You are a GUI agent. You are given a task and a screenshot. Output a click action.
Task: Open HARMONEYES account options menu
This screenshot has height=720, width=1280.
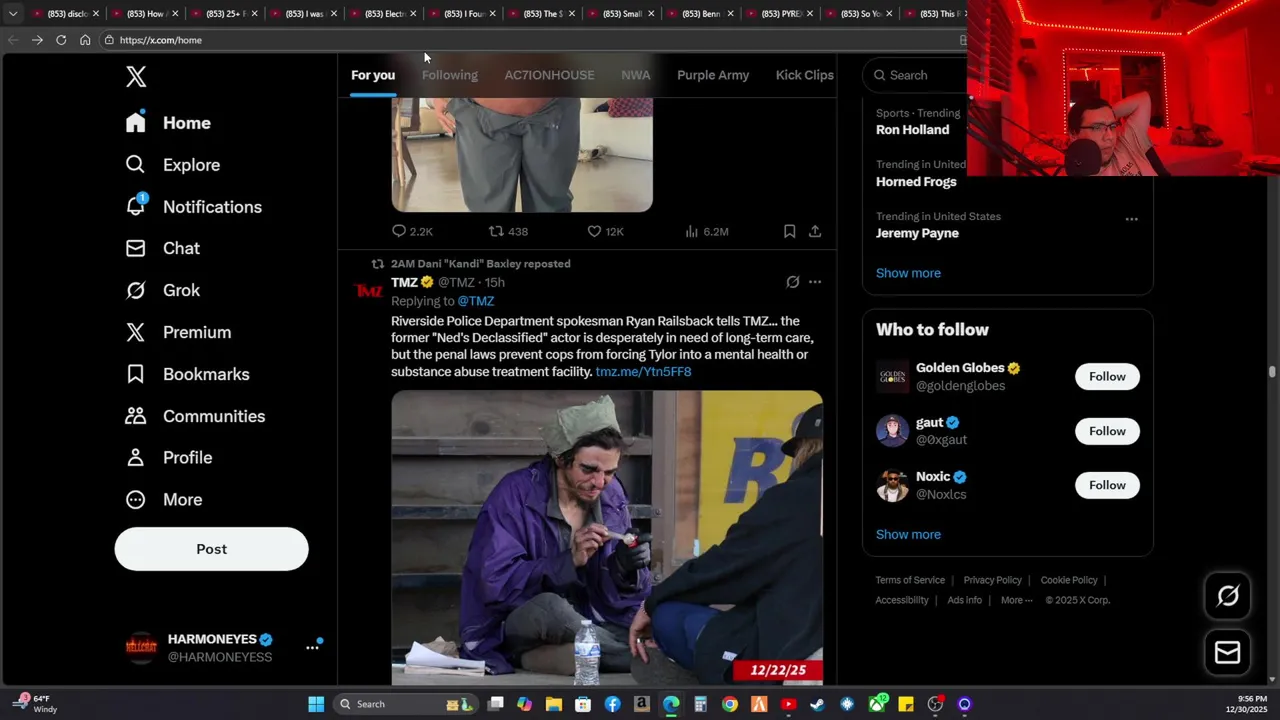pos(312,647)
